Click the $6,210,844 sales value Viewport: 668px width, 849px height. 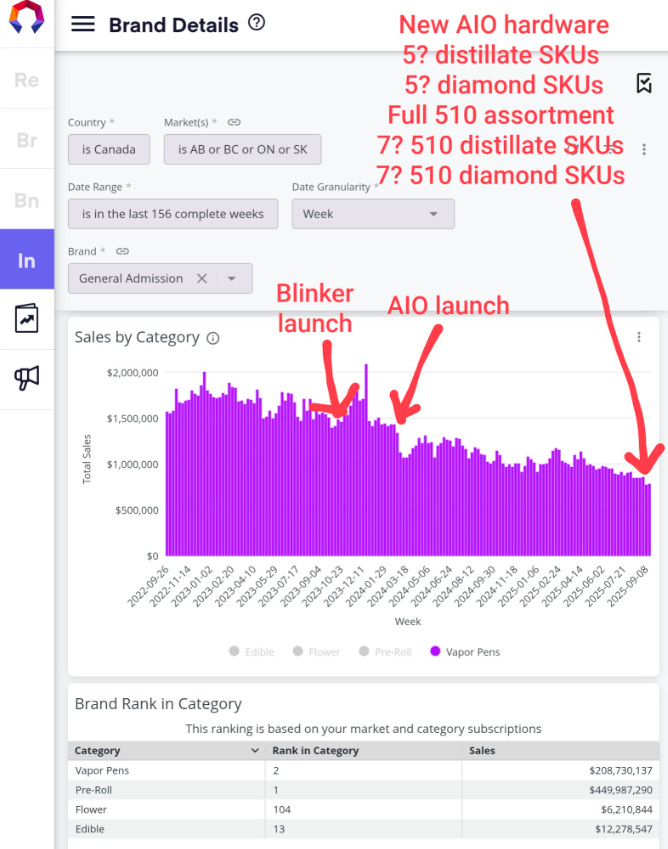point(626,809)
